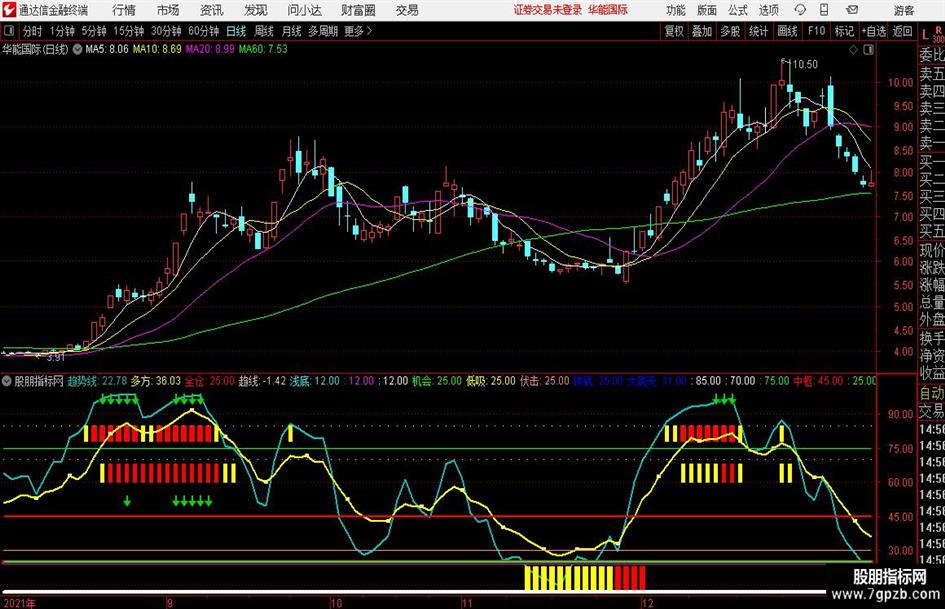Click the month 12 marker on the time axis
Screen dimensions: 945x609
click(647, 603)
